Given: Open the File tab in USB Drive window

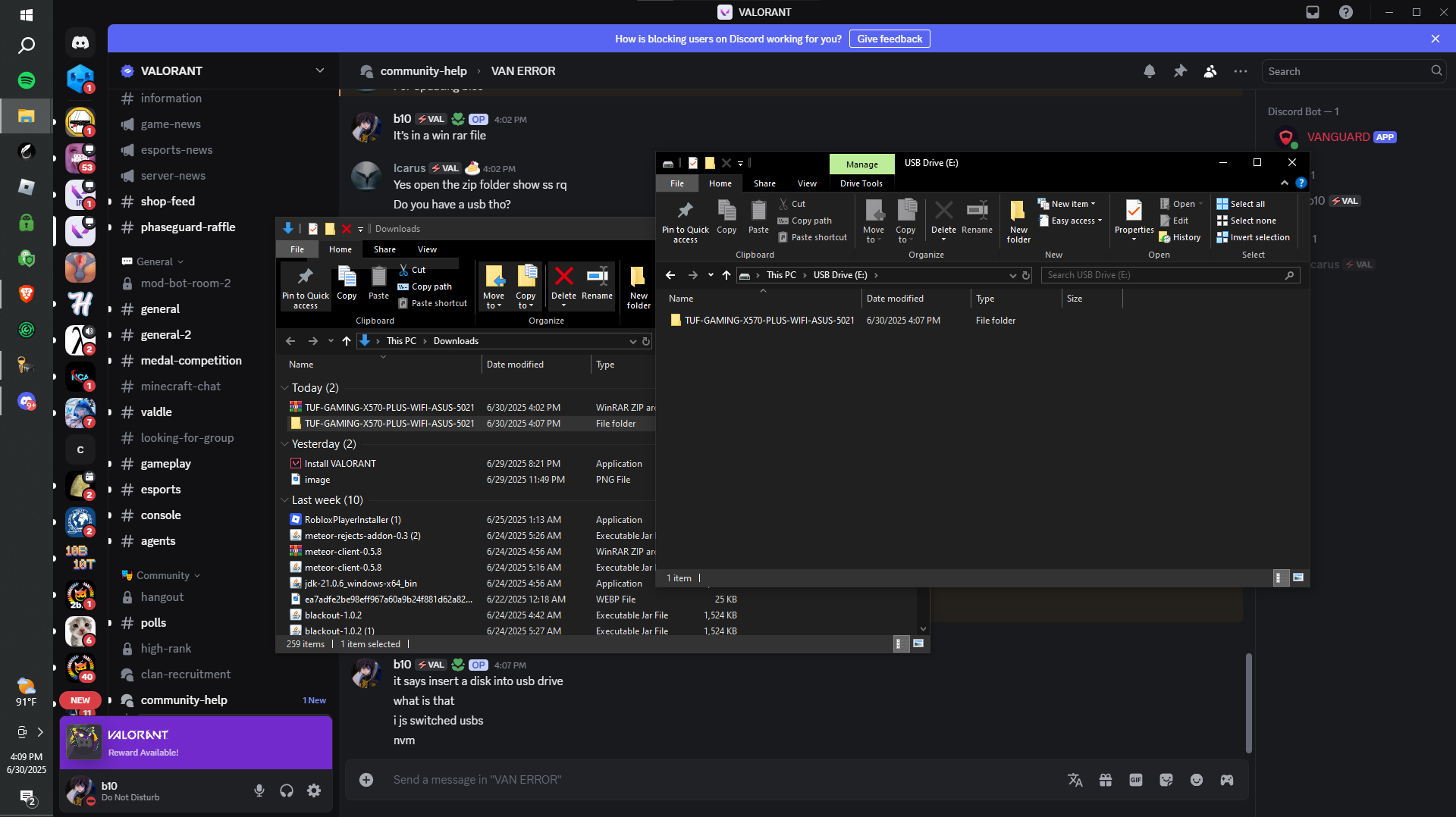Looking at the screenshot, I should [x=677, y=183].
